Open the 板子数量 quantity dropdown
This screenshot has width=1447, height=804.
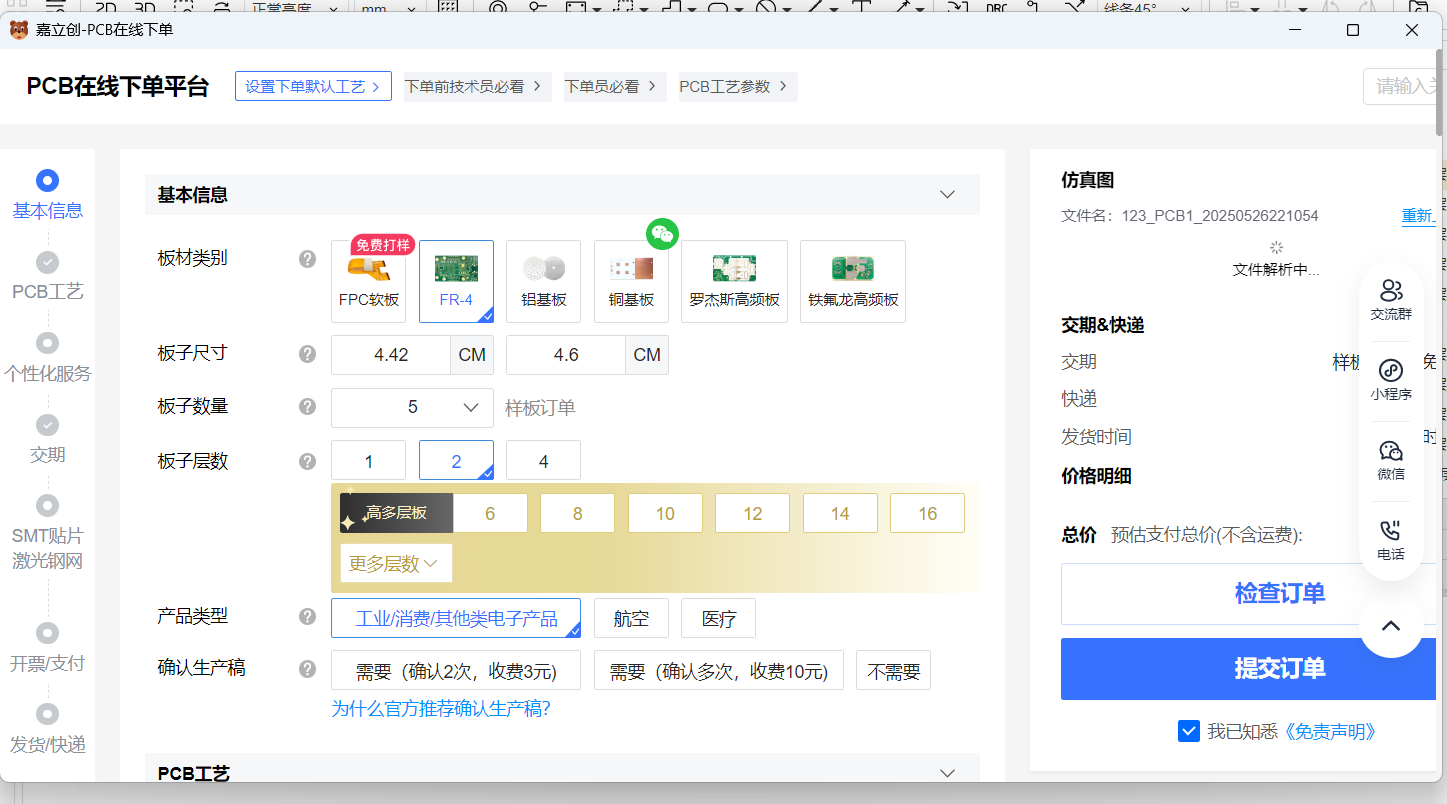412,407
